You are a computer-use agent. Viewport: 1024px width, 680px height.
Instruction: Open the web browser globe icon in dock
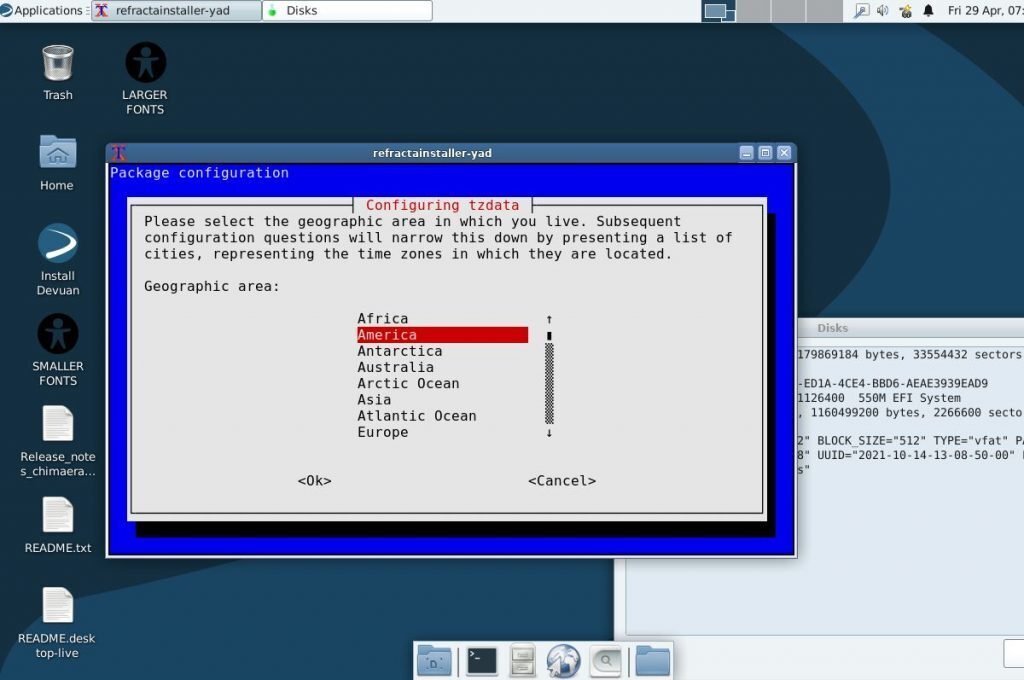click(x=562, y=659)
